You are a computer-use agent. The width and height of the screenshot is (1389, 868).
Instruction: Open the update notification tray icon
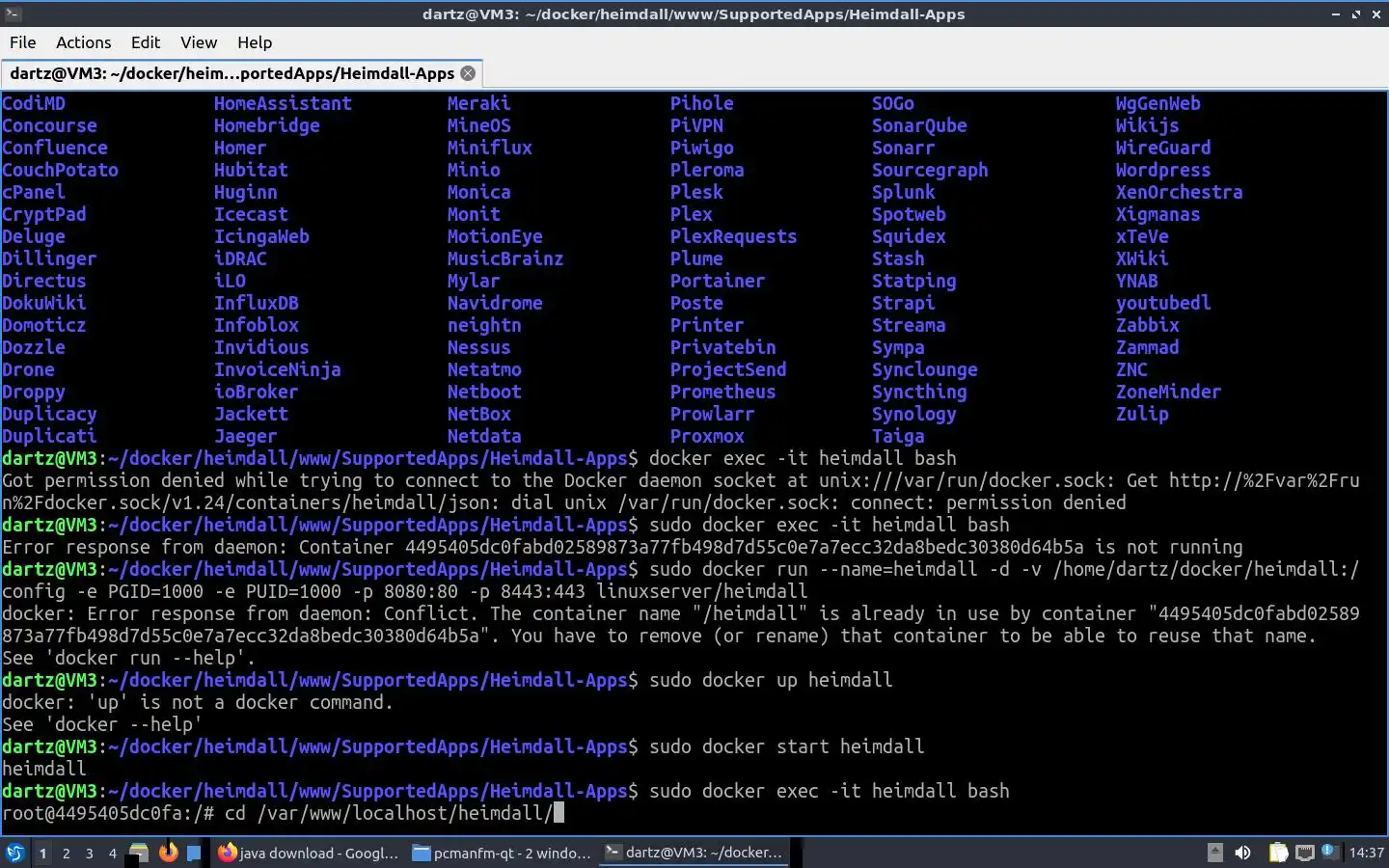pyautogui.click(x=1329, y=852)
